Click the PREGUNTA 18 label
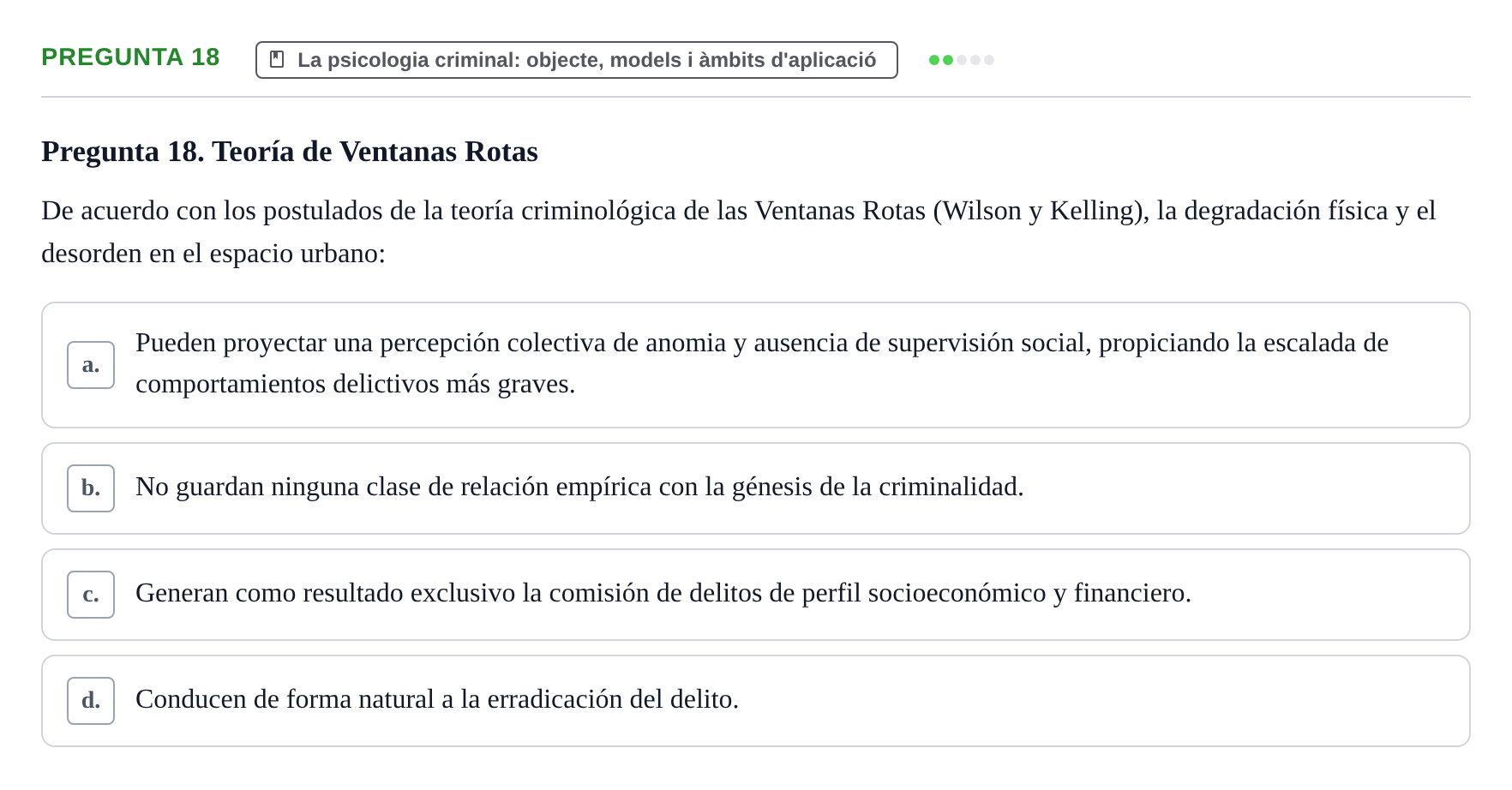1512x790 pixels. 131,57
